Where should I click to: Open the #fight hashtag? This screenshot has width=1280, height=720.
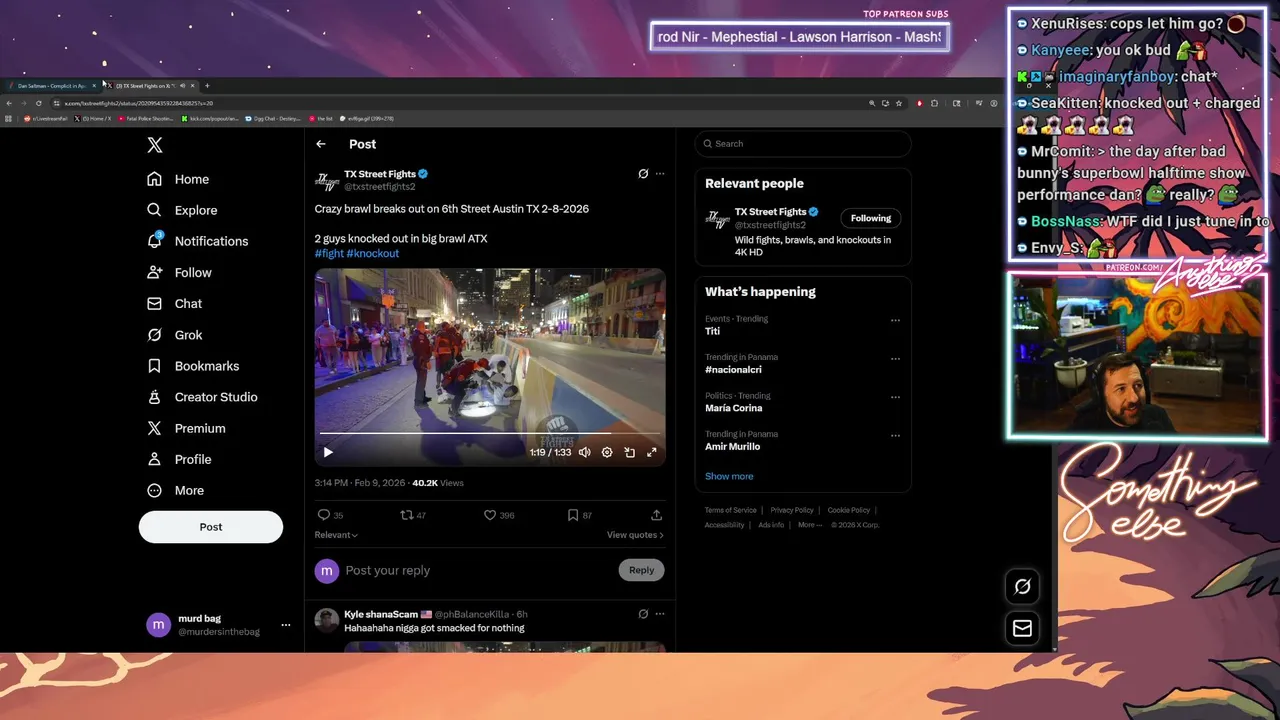click(329, 253)
